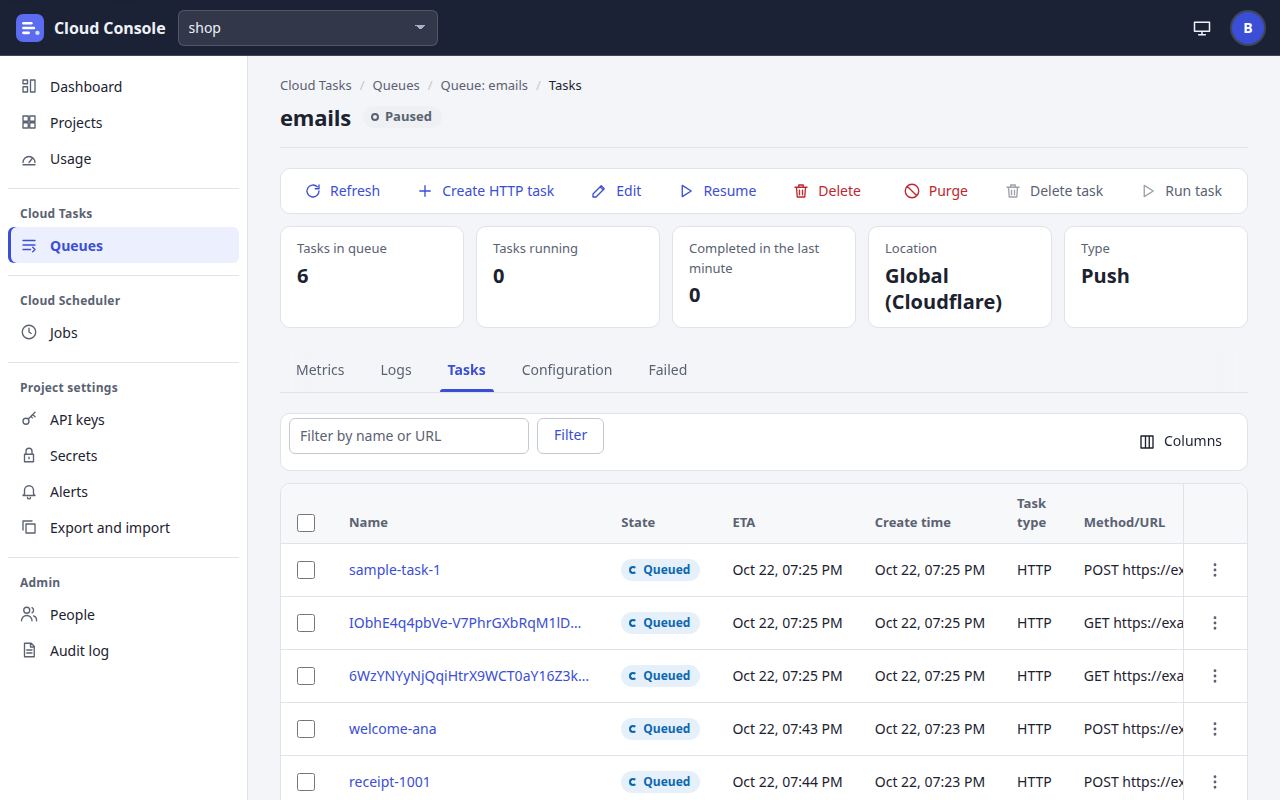Go to Projects in sidebar
The width and height of the screenshot is (1280, 800).
[123, 123]
